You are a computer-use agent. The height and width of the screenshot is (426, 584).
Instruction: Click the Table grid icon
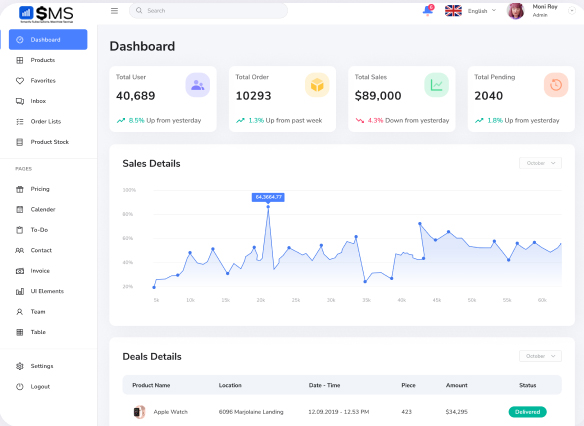20,332
